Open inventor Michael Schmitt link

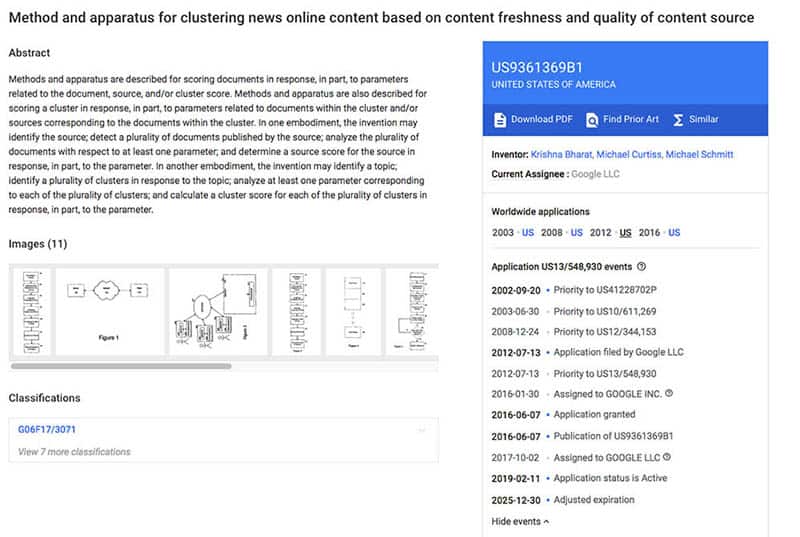click(699, 154)
